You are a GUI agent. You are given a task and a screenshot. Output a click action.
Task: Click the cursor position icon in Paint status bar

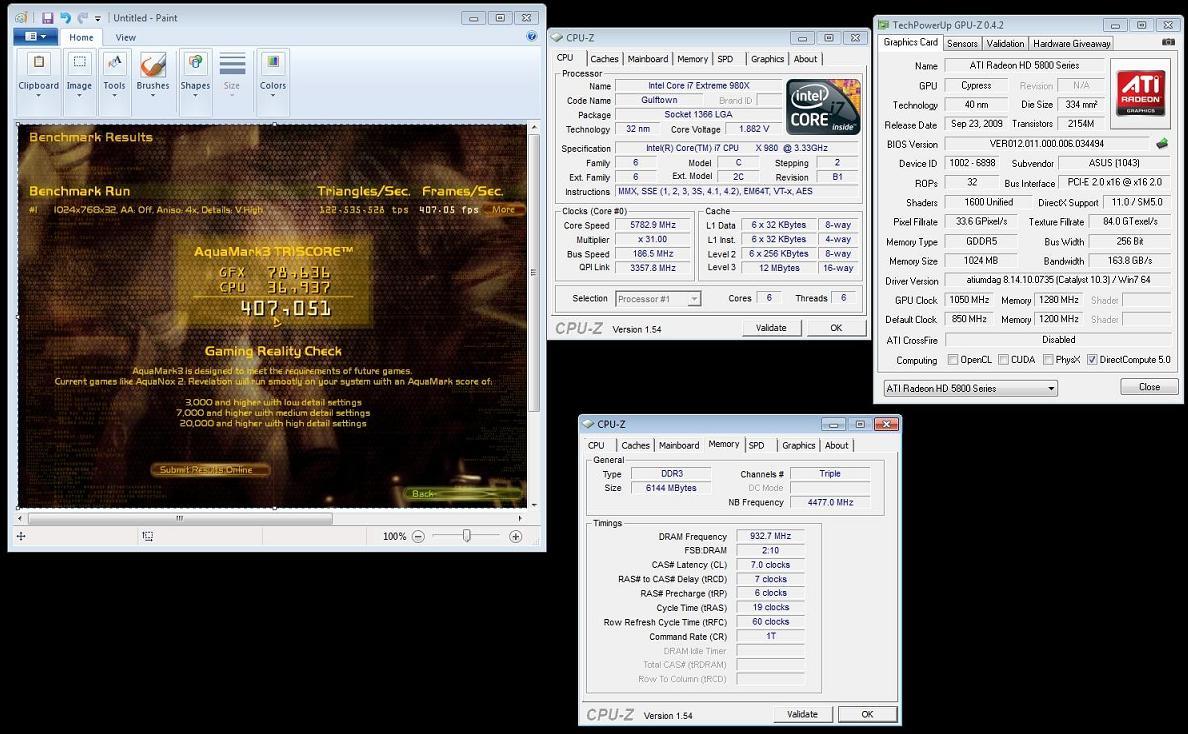point(21,536)
